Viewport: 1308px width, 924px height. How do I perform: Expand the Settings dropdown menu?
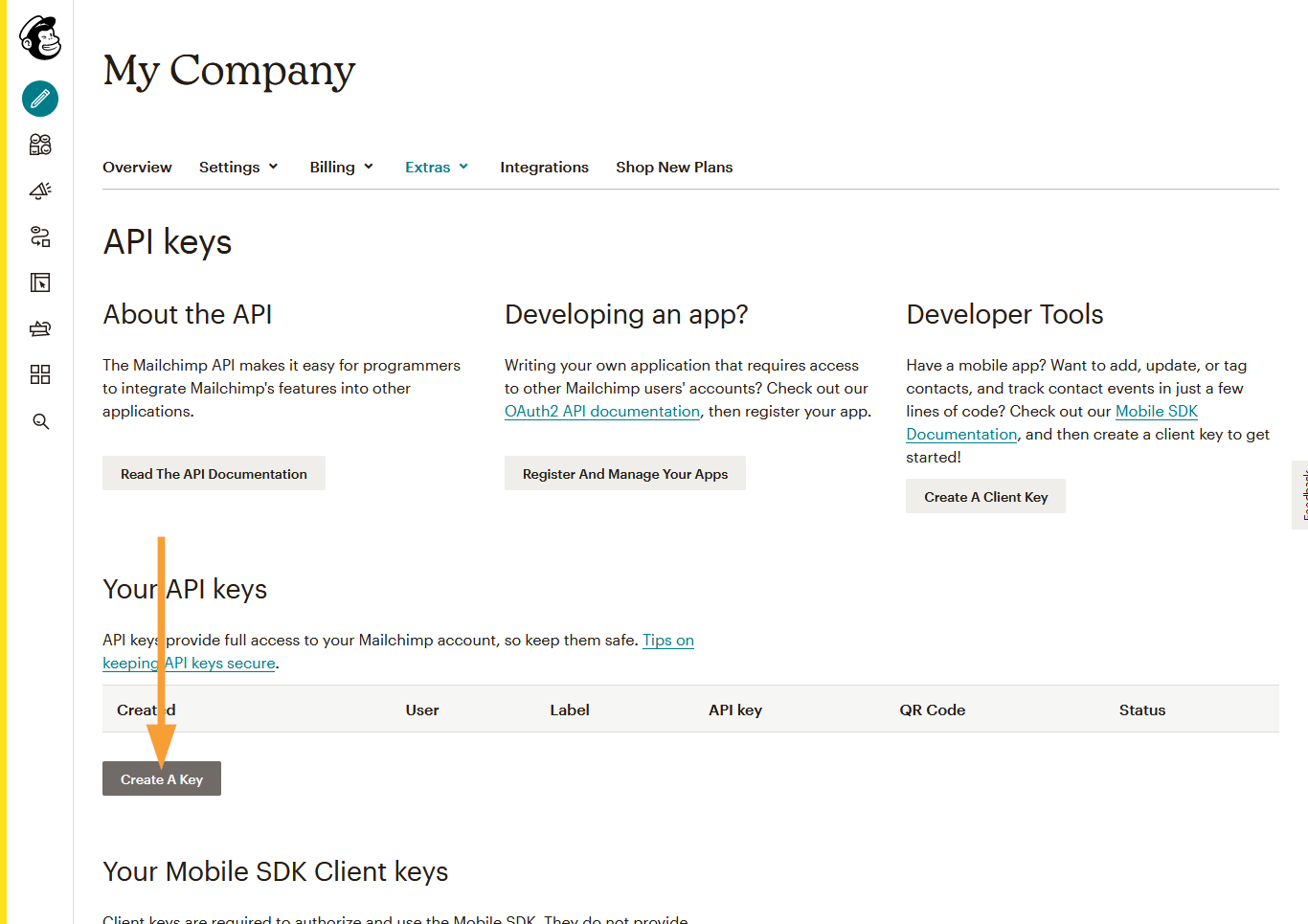coord(238,167)
